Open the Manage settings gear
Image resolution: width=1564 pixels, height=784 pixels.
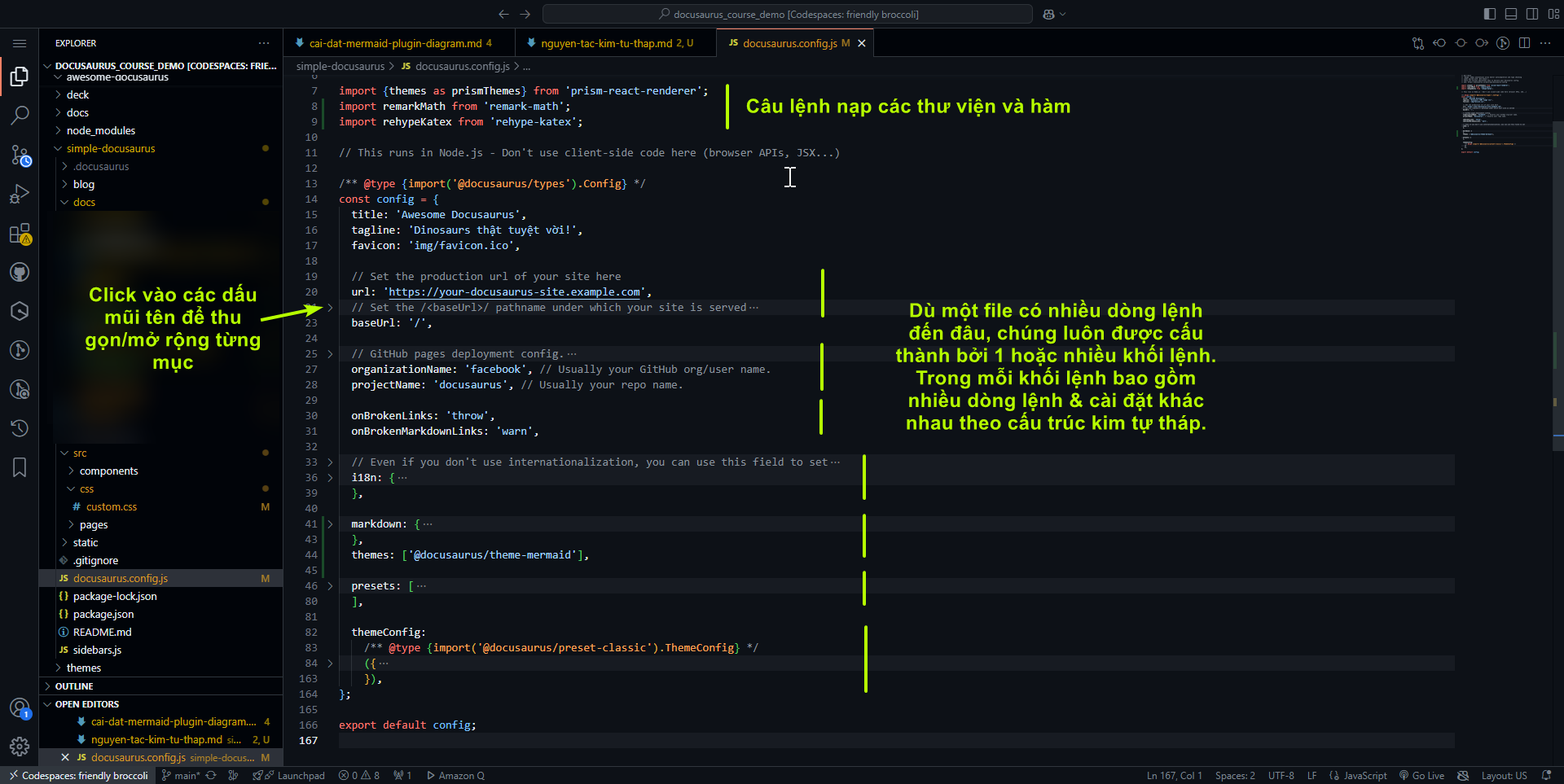(20, 746)
